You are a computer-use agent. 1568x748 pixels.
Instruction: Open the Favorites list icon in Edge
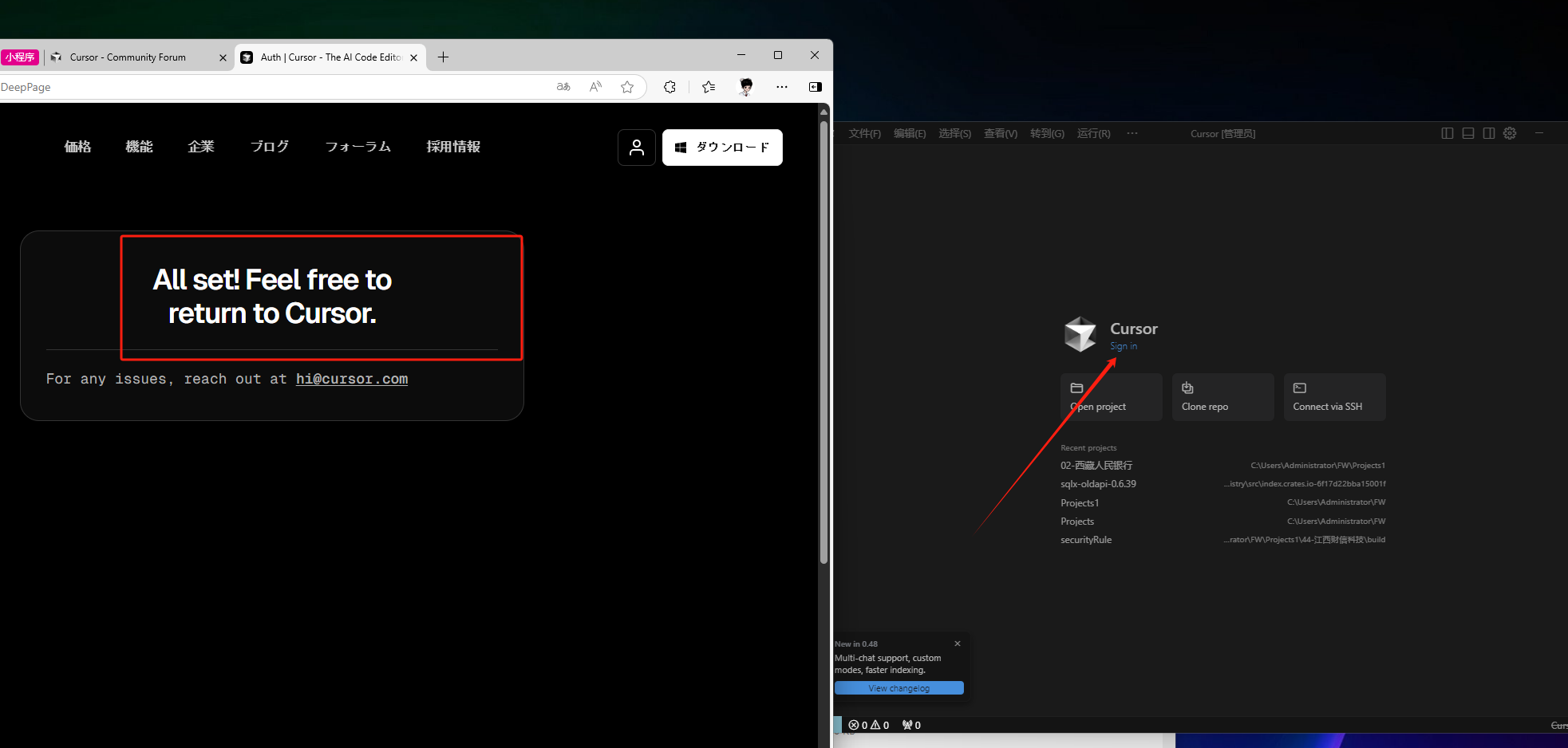[x=709, y=87]
